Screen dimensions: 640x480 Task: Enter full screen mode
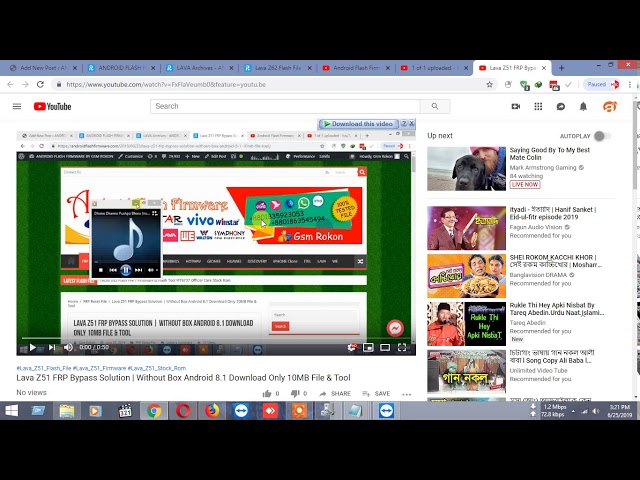click(402, 347)
